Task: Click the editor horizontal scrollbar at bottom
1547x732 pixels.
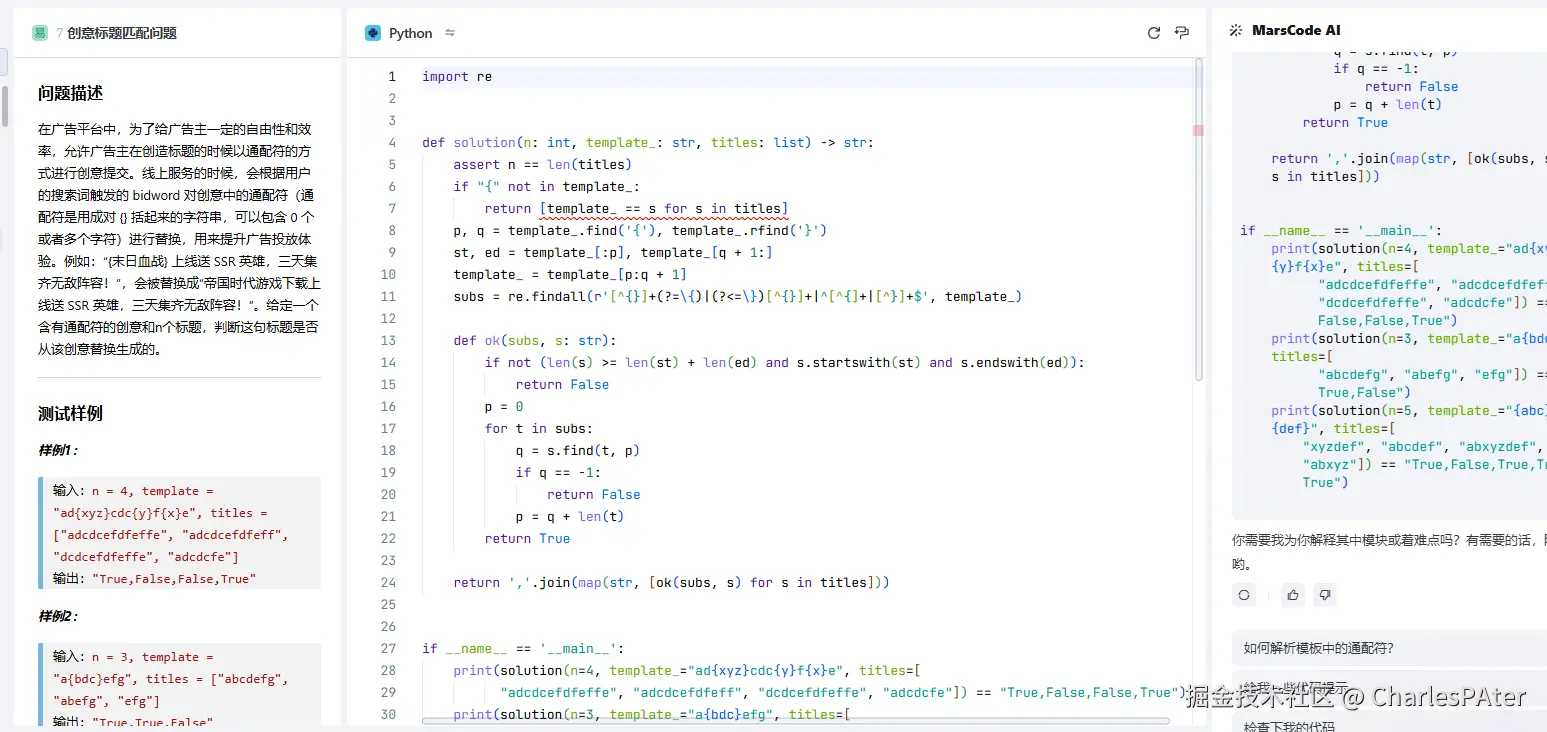Action: tap(795, 720)
